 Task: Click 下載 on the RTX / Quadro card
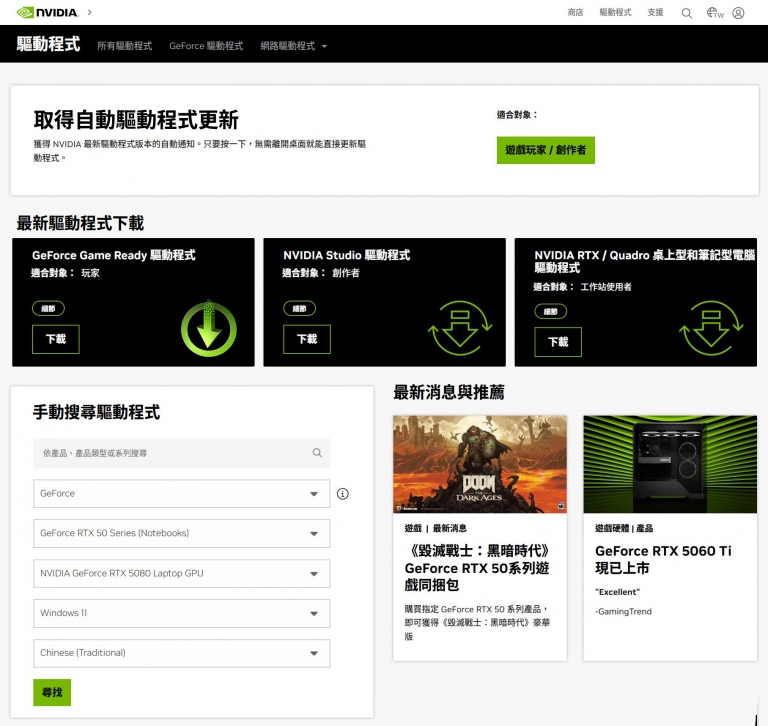pos(558,342)
